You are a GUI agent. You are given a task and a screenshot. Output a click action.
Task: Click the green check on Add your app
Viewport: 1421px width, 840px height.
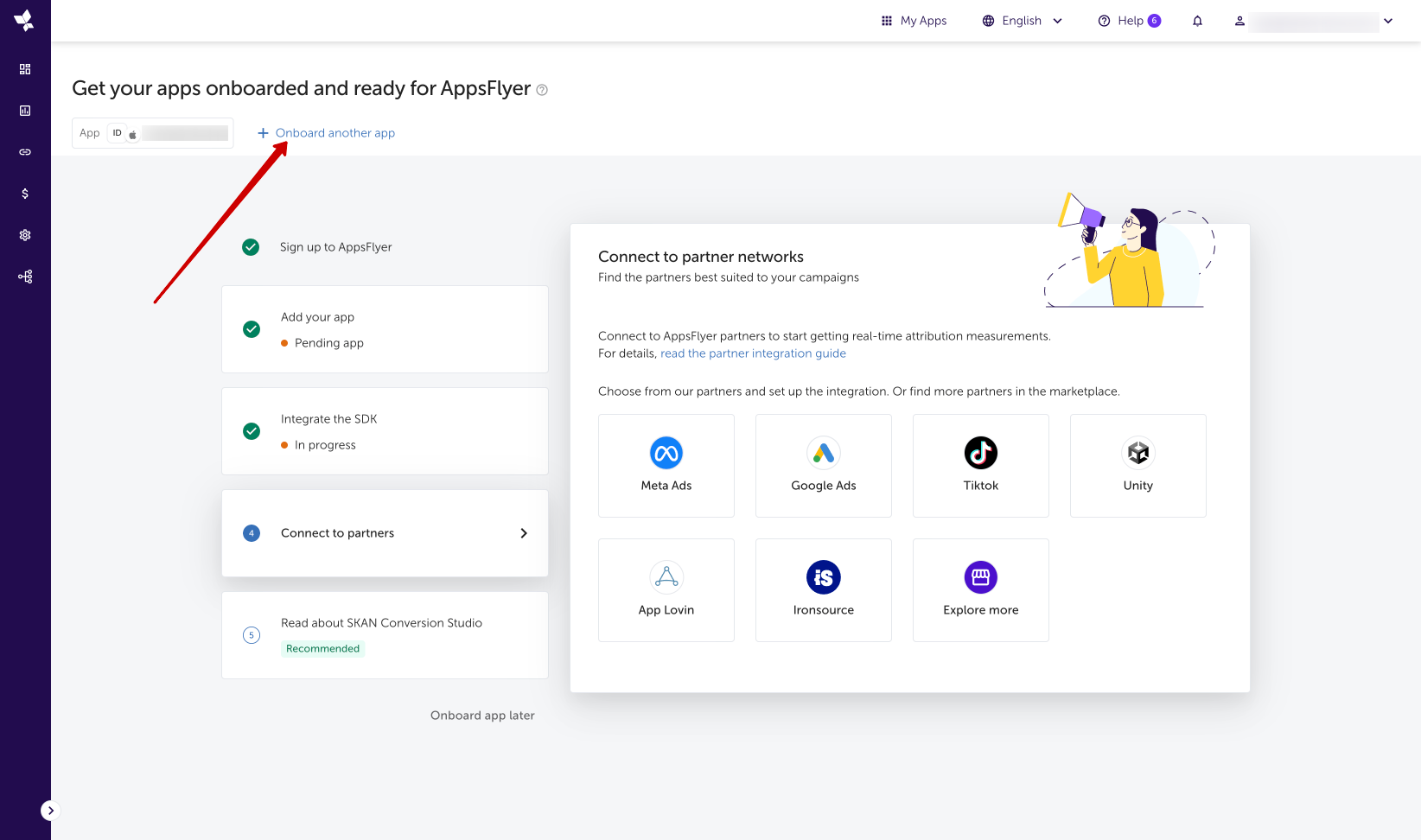252,329
